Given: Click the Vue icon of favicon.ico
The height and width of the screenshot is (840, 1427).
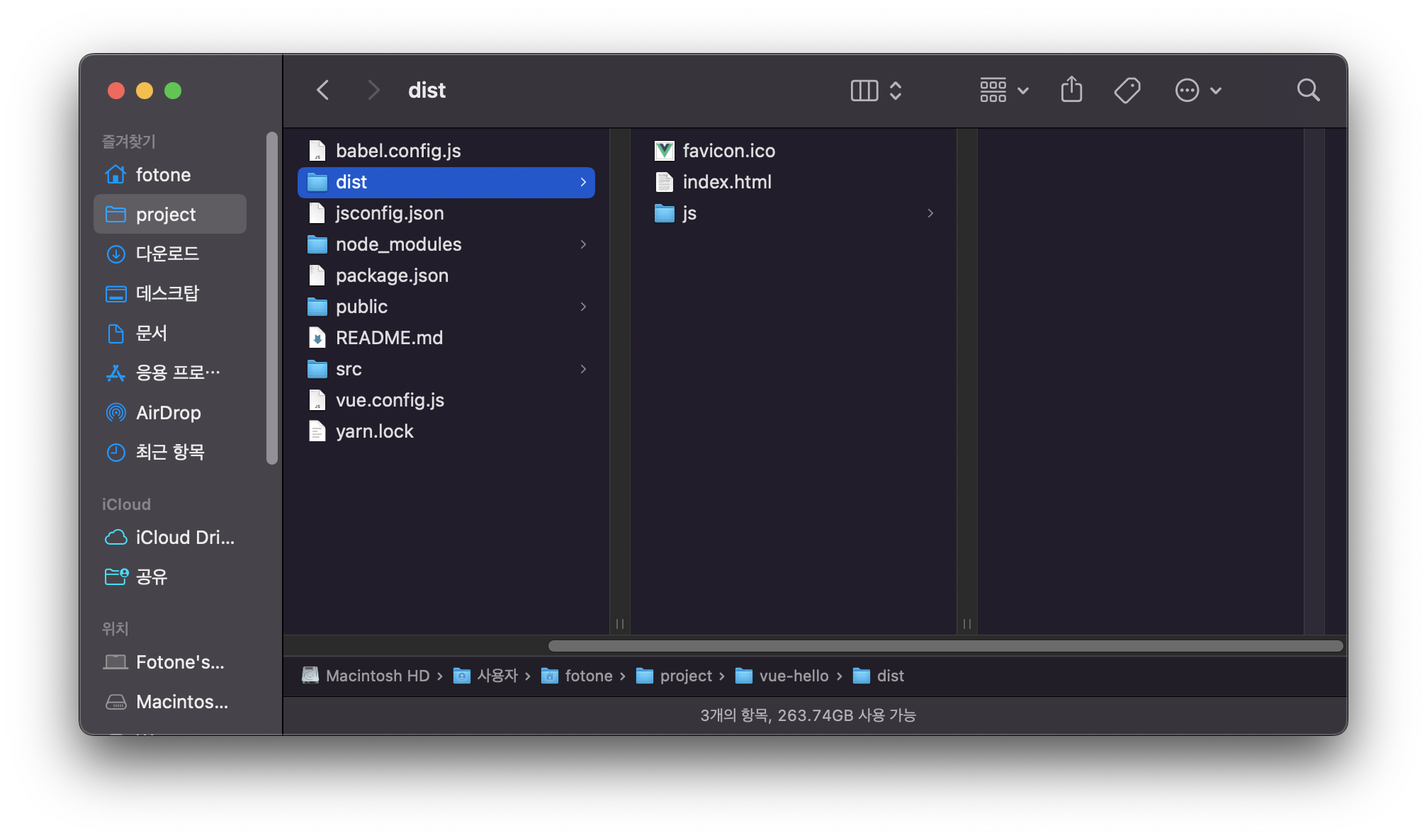Looking at the screenshot, I should pyautogui.click(x=665, y=150).
